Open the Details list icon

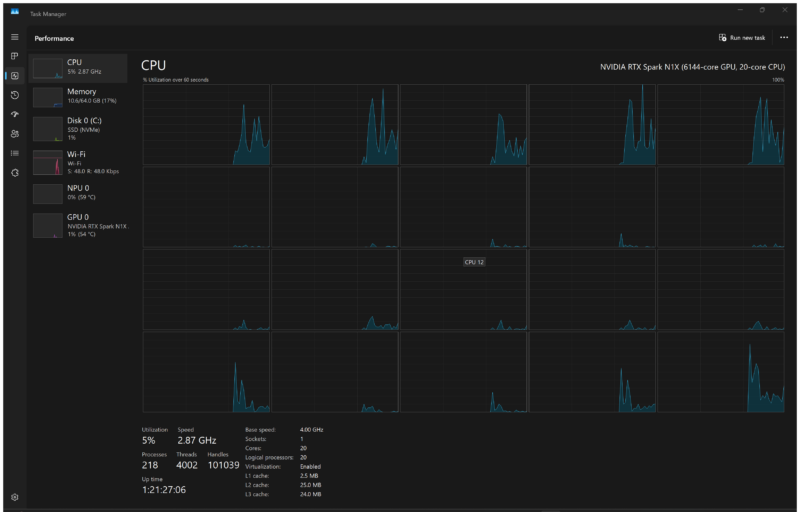[x=15, y=153]
